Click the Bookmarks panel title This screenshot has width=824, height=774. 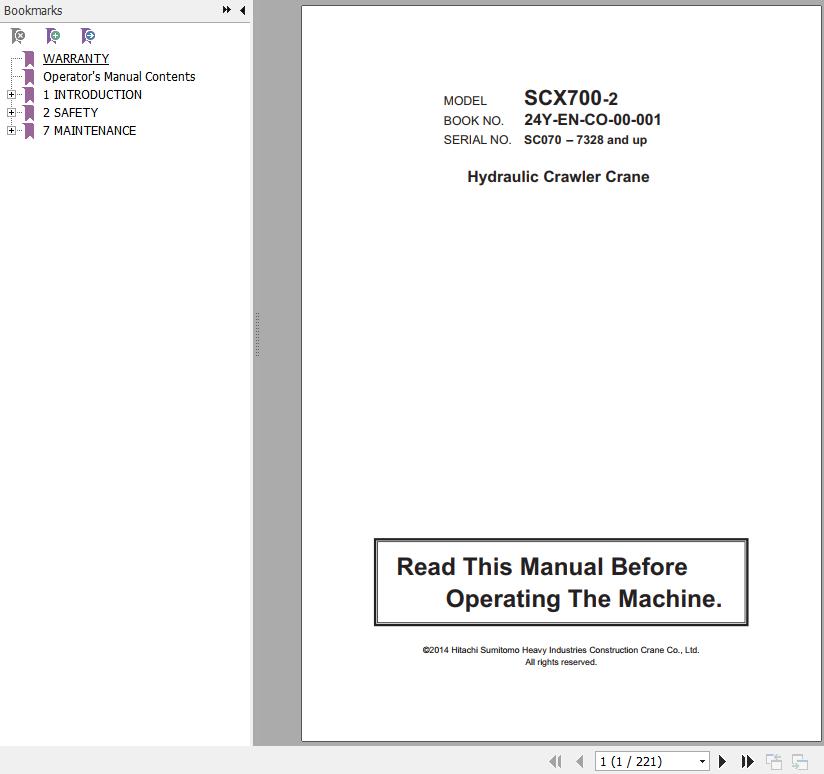click(33, 11)
